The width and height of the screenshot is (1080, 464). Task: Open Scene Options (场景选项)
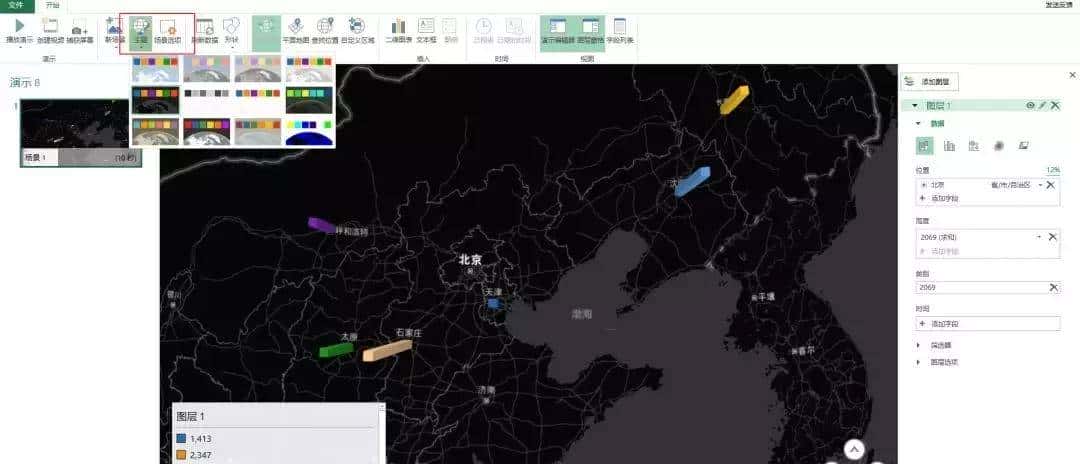pyautogui.click(x=168, y=29)
